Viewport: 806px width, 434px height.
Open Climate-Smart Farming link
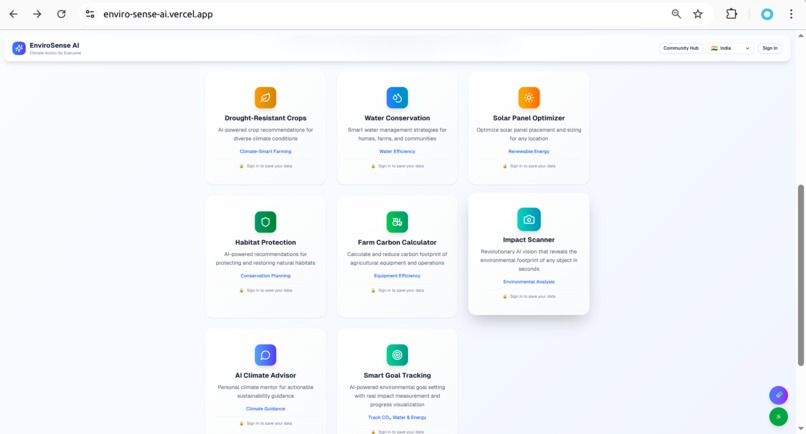265,151
